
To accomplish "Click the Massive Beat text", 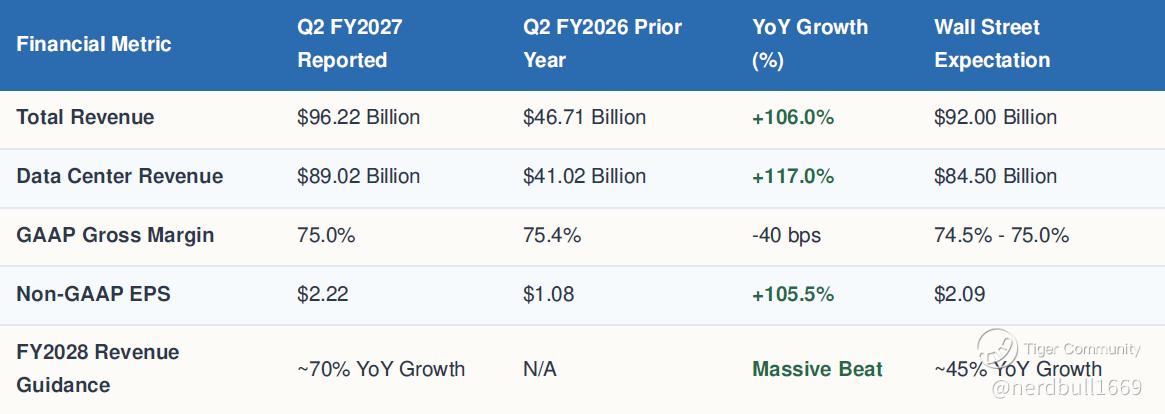I will point(817,369).
